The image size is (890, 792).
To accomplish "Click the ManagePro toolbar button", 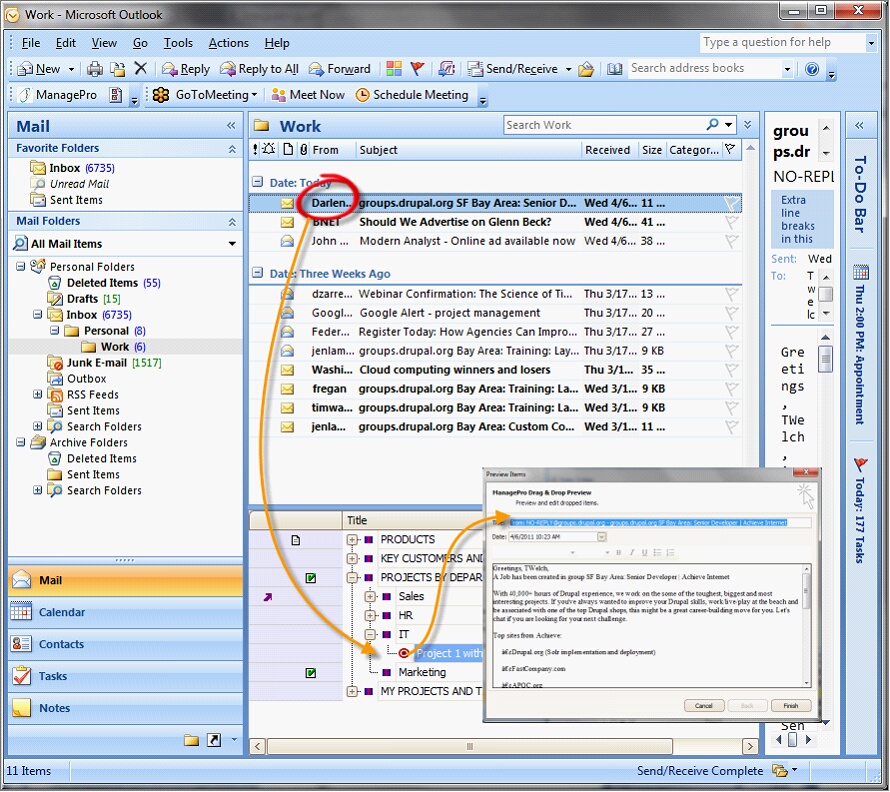I will click(x=58, y=95).
